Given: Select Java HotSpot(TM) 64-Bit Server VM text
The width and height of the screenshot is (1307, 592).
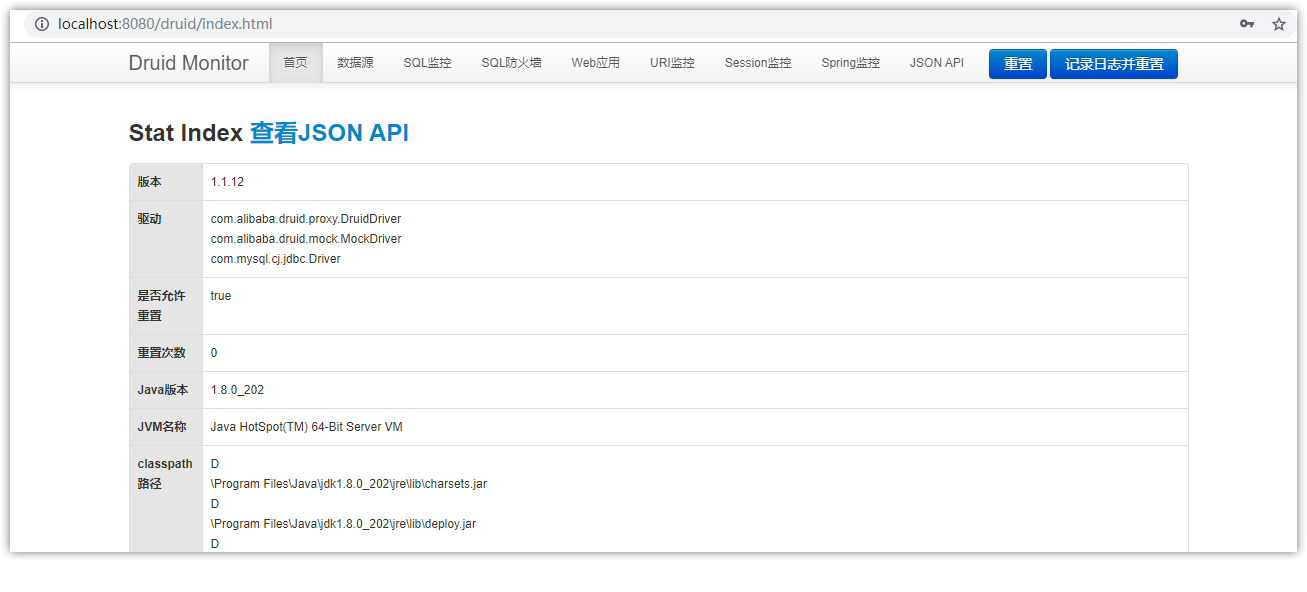Looking at the screenshot, I should (306, 427).
